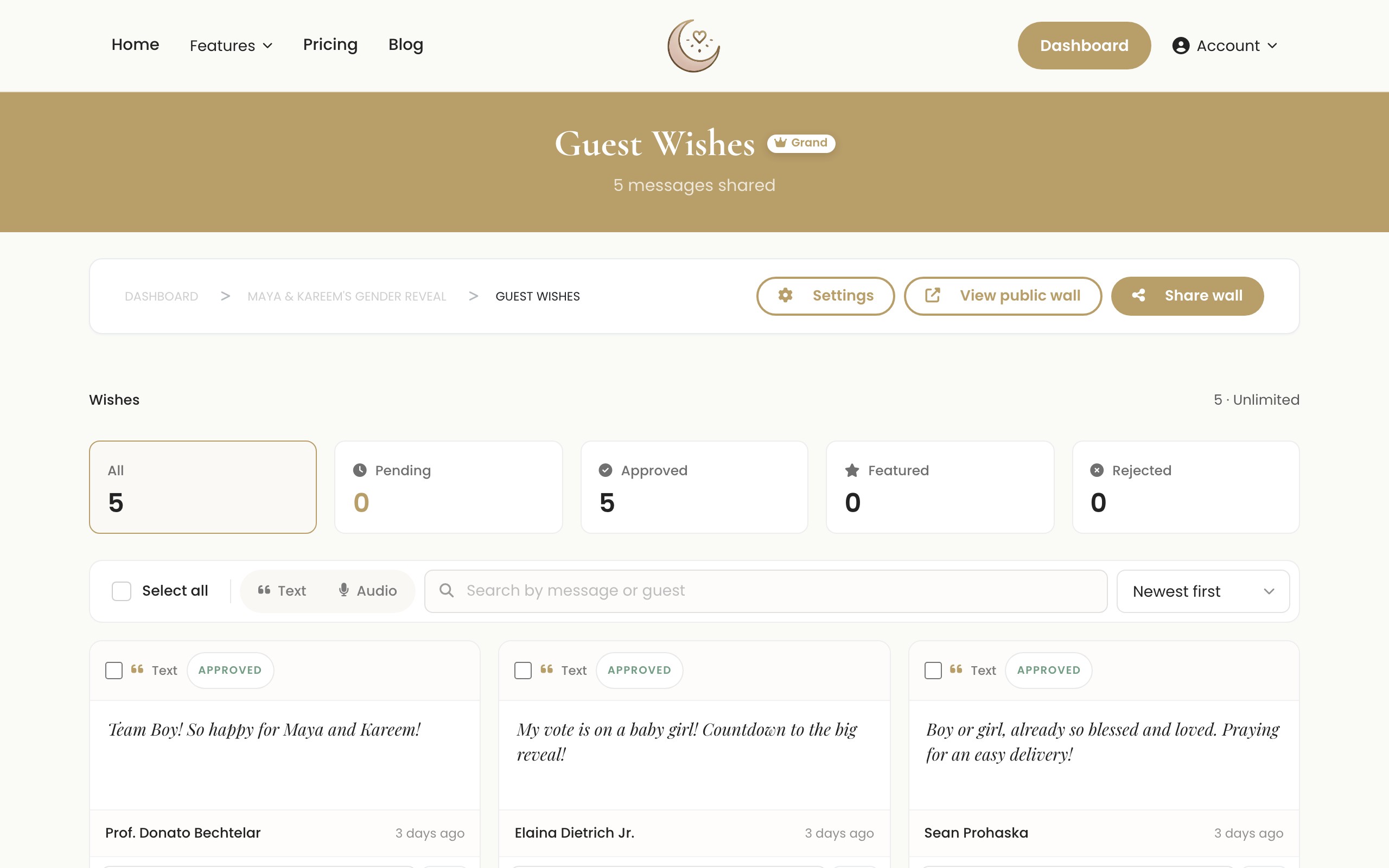Expand the Features menu
Image resolution: width=1389 pixels, height=868 pixels.
click(231, 46)
